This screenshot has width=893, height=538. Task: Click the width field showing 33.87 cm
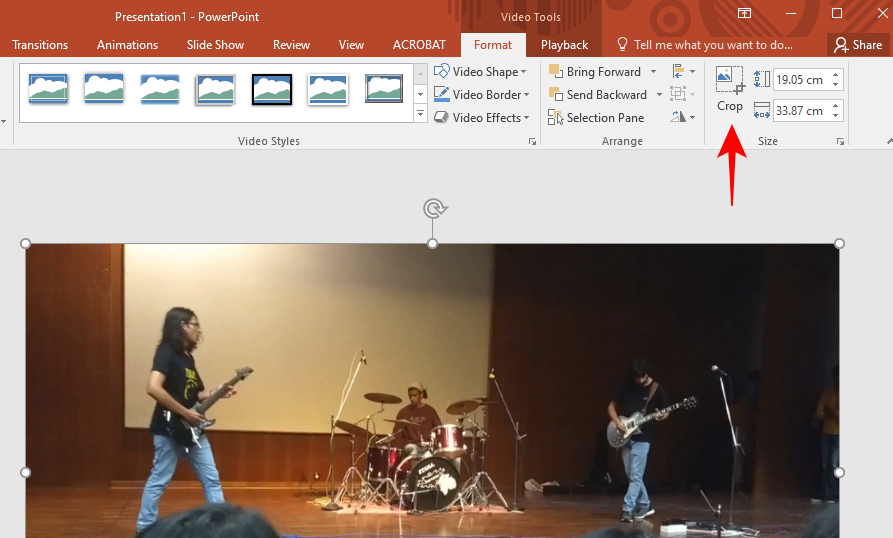tap(802, 110)
